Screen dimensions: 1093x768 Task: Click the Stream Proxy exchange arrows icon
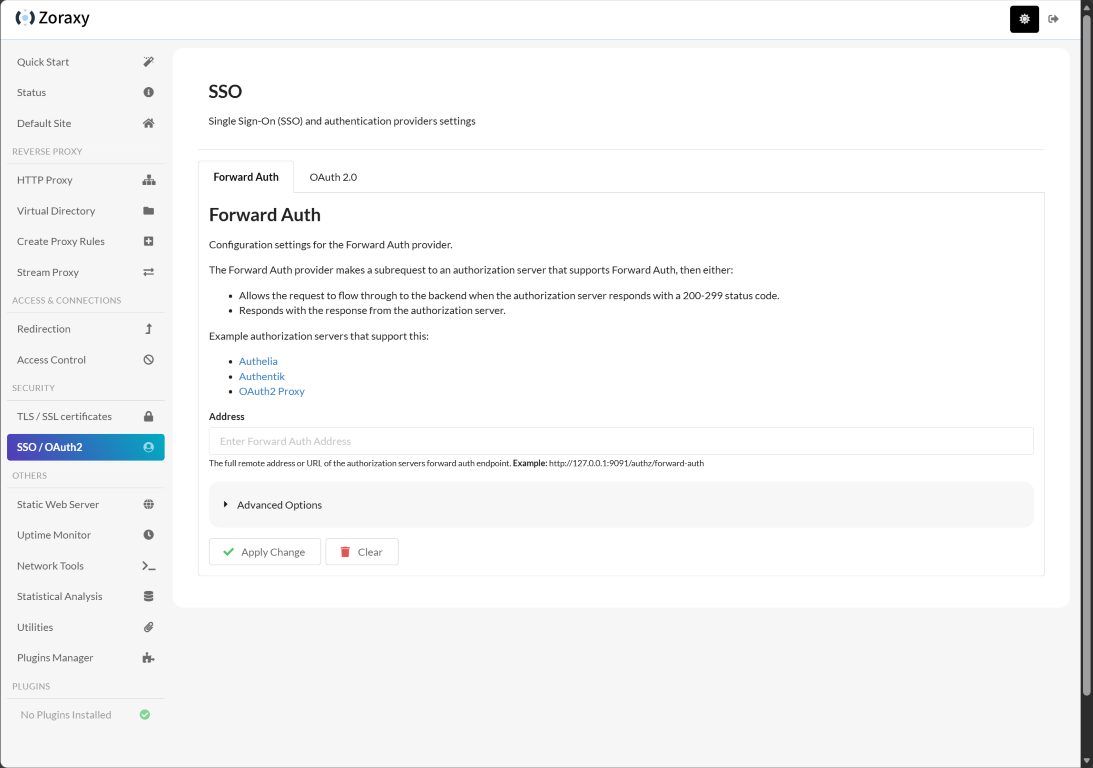click(x=148, y=272)
